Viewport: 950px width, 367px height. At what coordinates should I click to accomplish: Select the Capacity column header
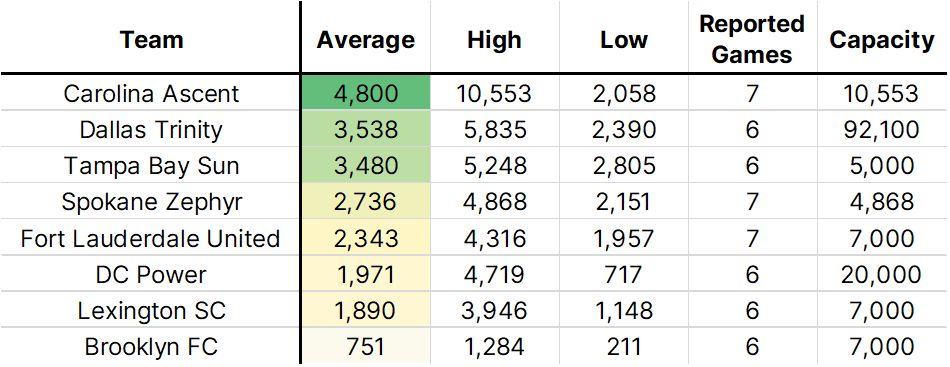(882, 40)
